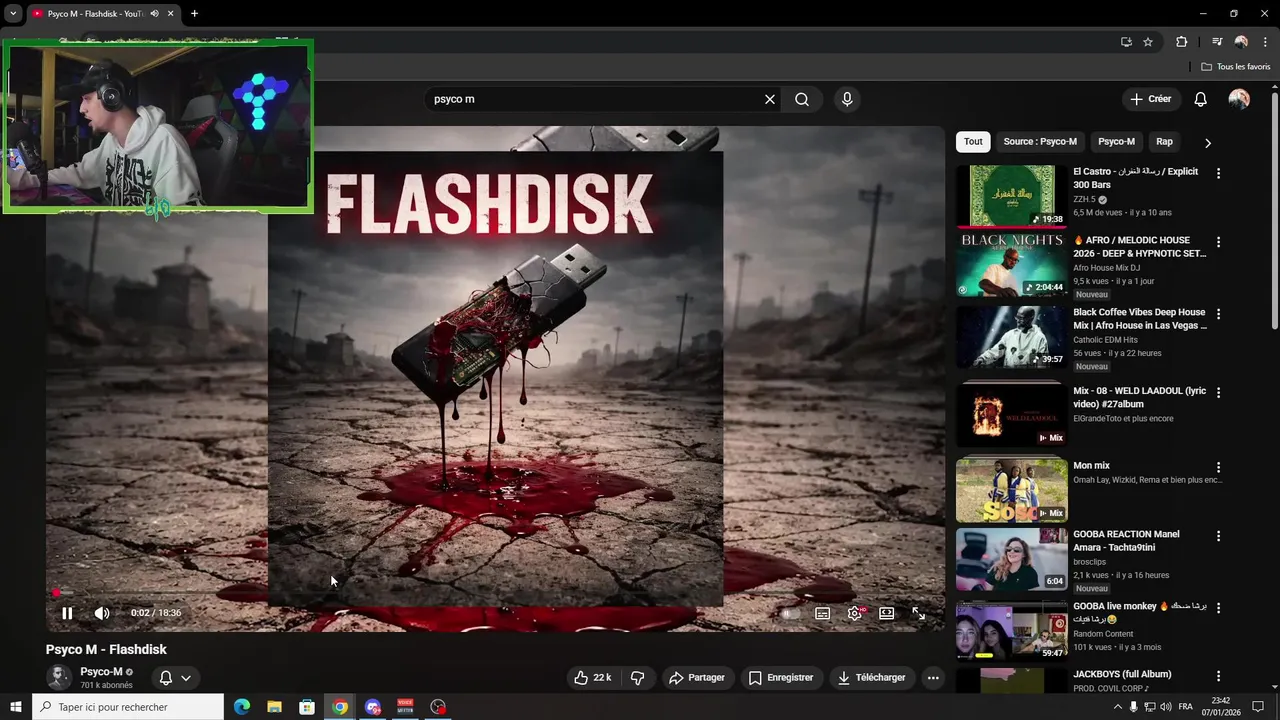Open File Explorer from taskbar
1280x720 pixels.
[274, 707]
